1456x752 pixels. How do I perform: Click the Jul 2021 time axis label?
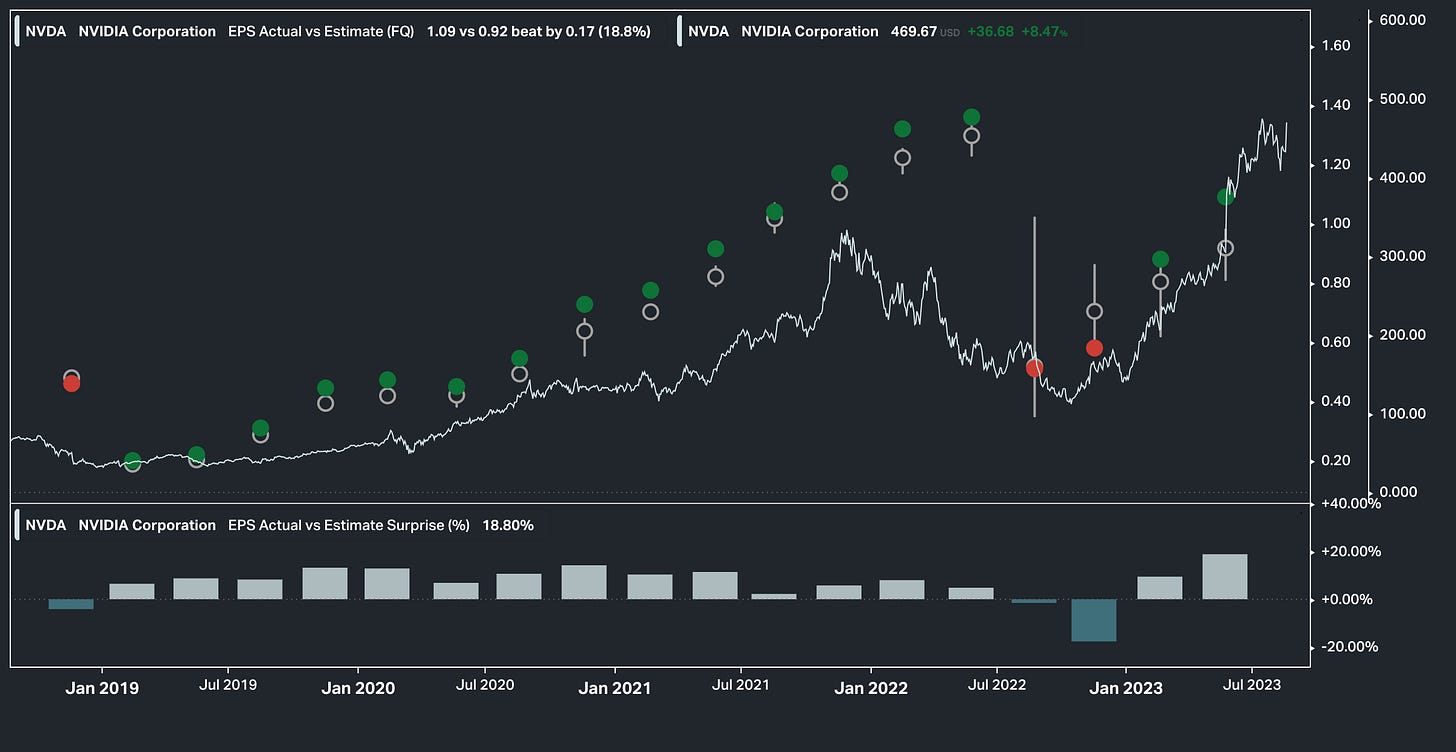(740, 685)
